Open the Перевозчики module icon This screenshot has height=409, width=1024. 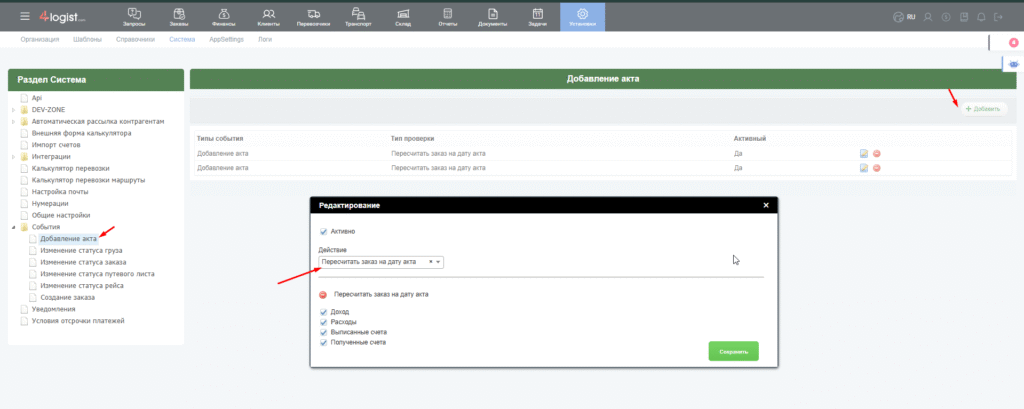[x=313, y=16]
